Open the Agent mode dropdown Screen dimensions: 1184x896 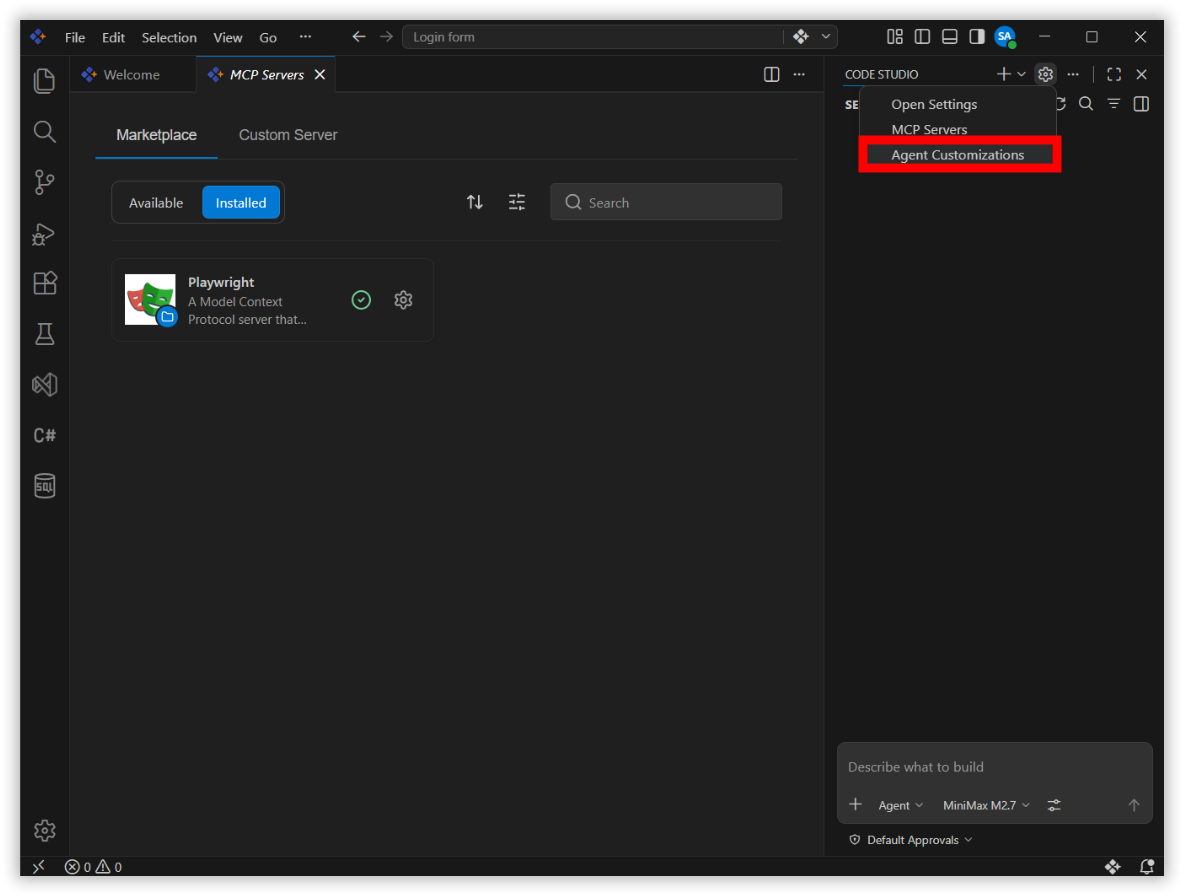click(x=900, y=805)
